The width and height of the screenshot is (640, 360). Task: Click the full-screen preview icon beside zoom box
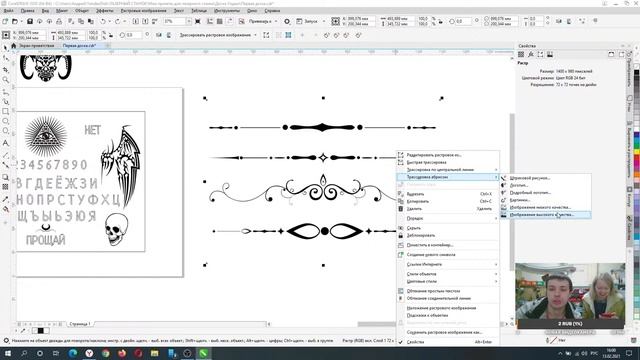(x=198, y=21)
